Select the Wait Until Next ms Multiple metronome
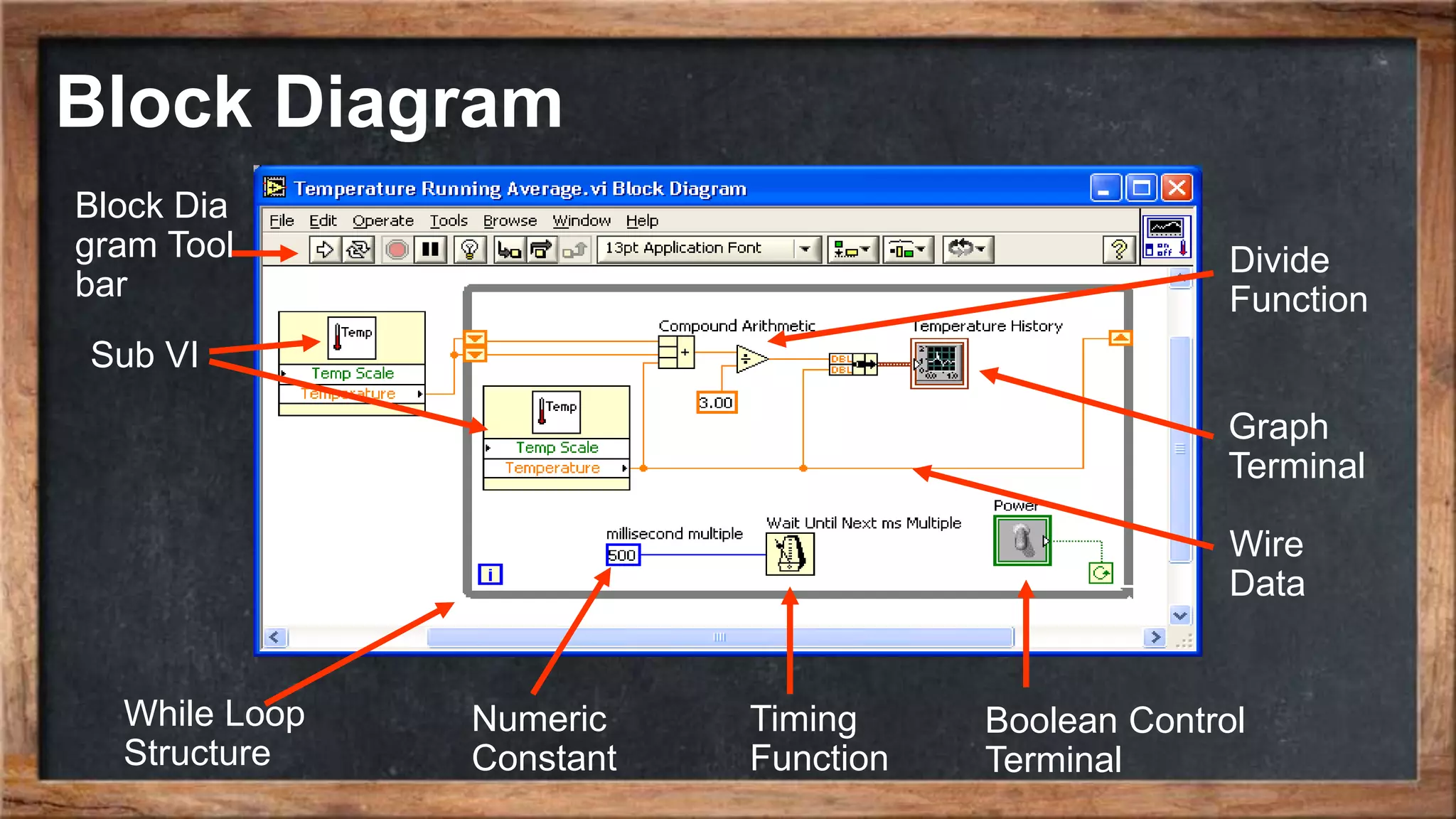Image resolution: width=1456 pixels, height=819 pixels. pos(790,554)
